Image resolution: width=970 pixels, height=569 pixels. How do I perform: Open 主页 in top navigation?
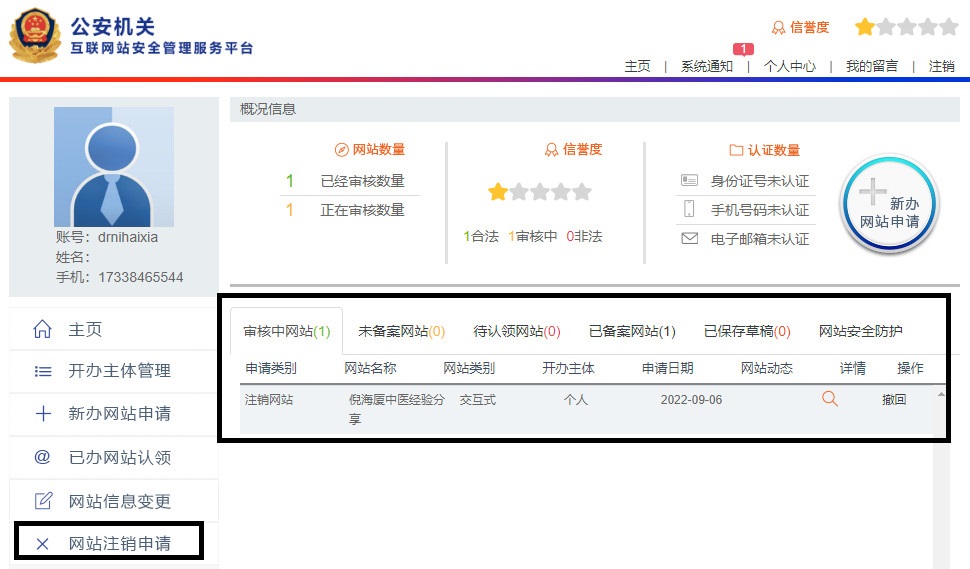point(637,66)
